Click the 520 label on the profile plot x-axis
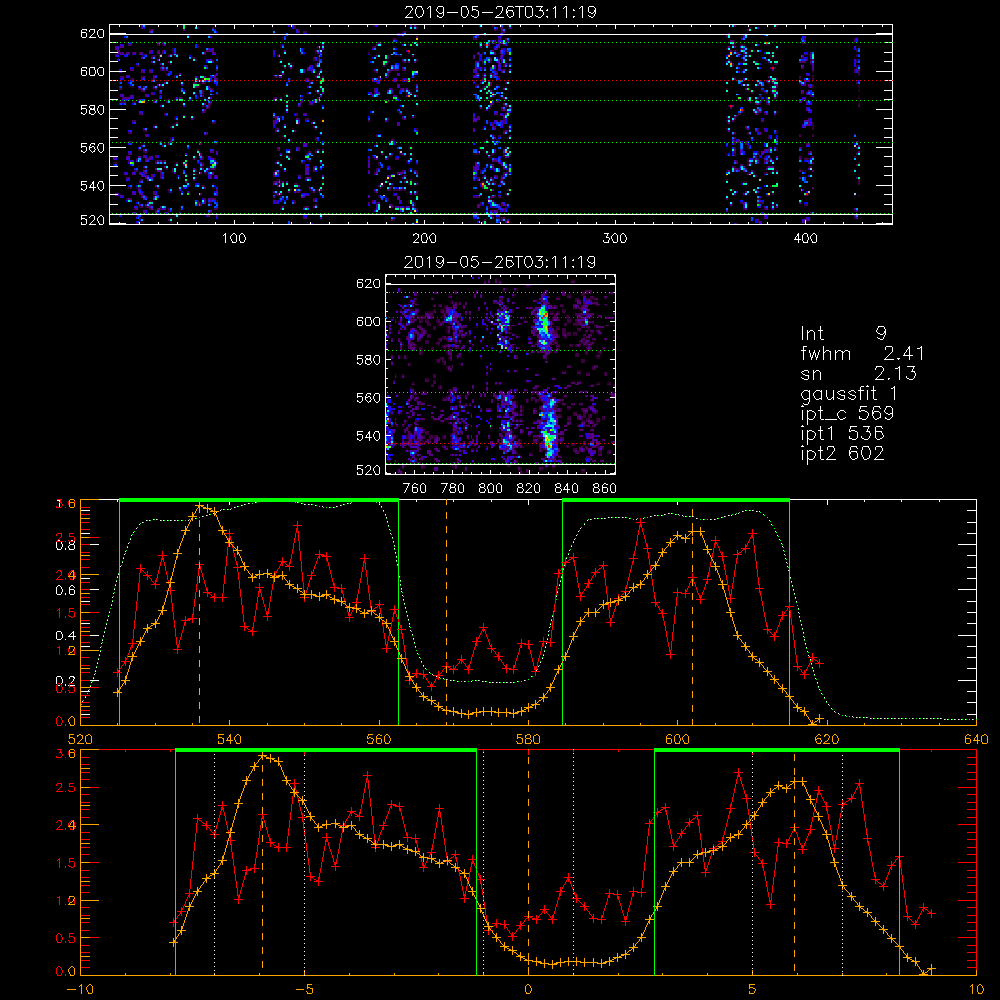1000x1000 pixels. click(x=80, y=740)
